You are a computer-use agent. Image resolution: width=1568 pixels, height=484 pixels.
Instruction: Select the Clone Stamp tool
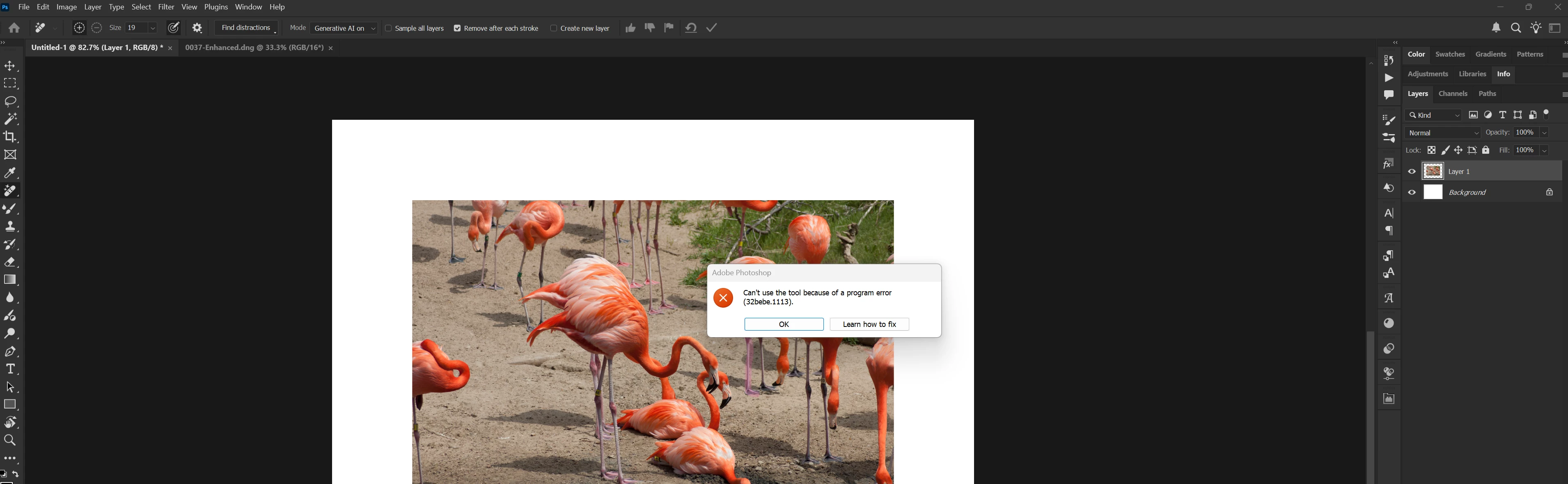(x=10, y=226)
